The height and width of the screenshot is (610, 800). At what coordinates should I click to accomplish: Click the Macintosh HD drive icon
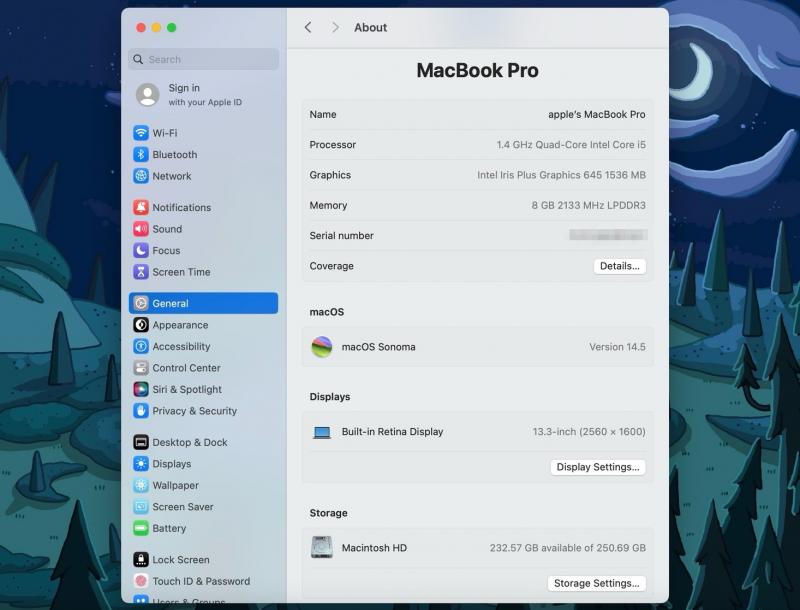click(322, 547)
